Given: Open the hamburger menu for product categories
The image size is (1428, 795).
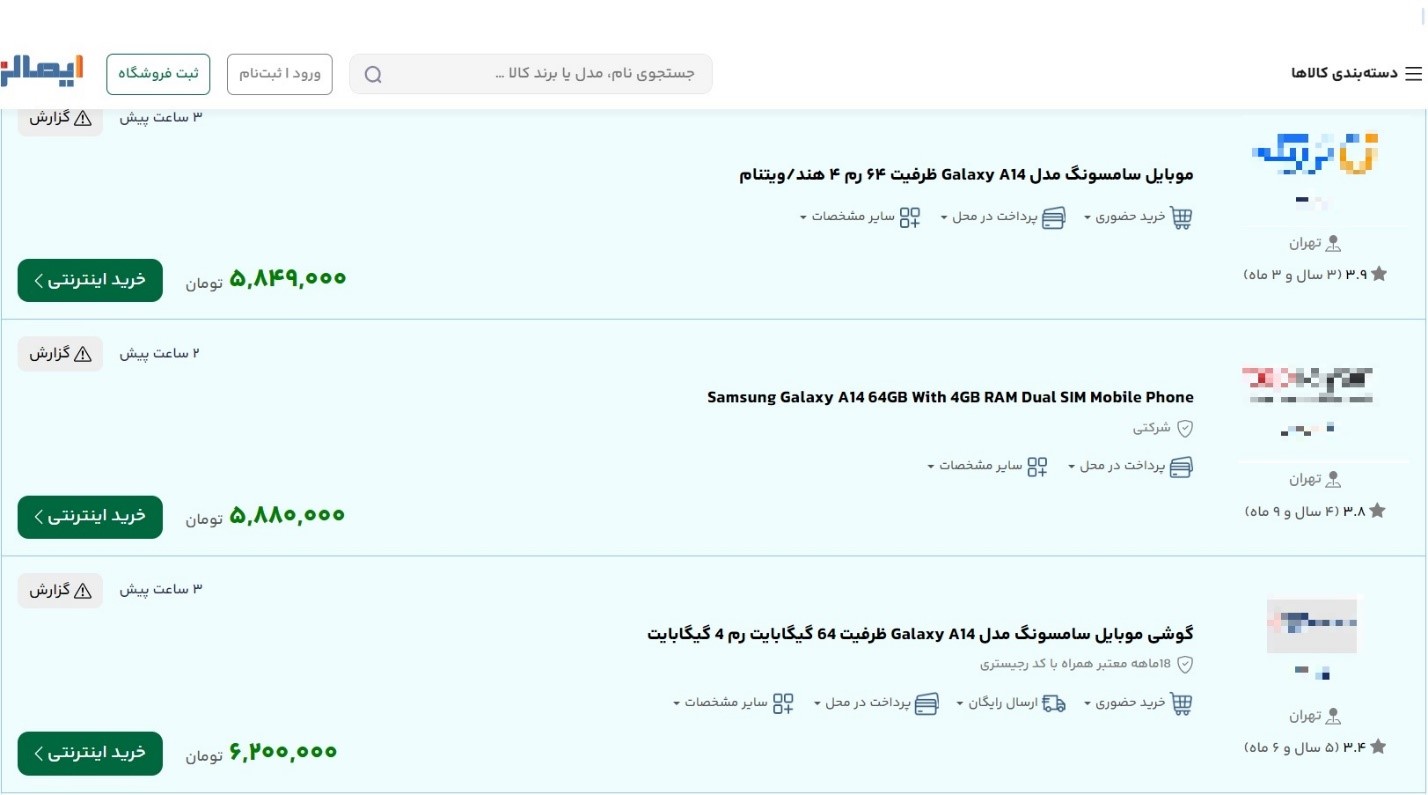Looking at the screenshot, I should (x=1412, y=74).
